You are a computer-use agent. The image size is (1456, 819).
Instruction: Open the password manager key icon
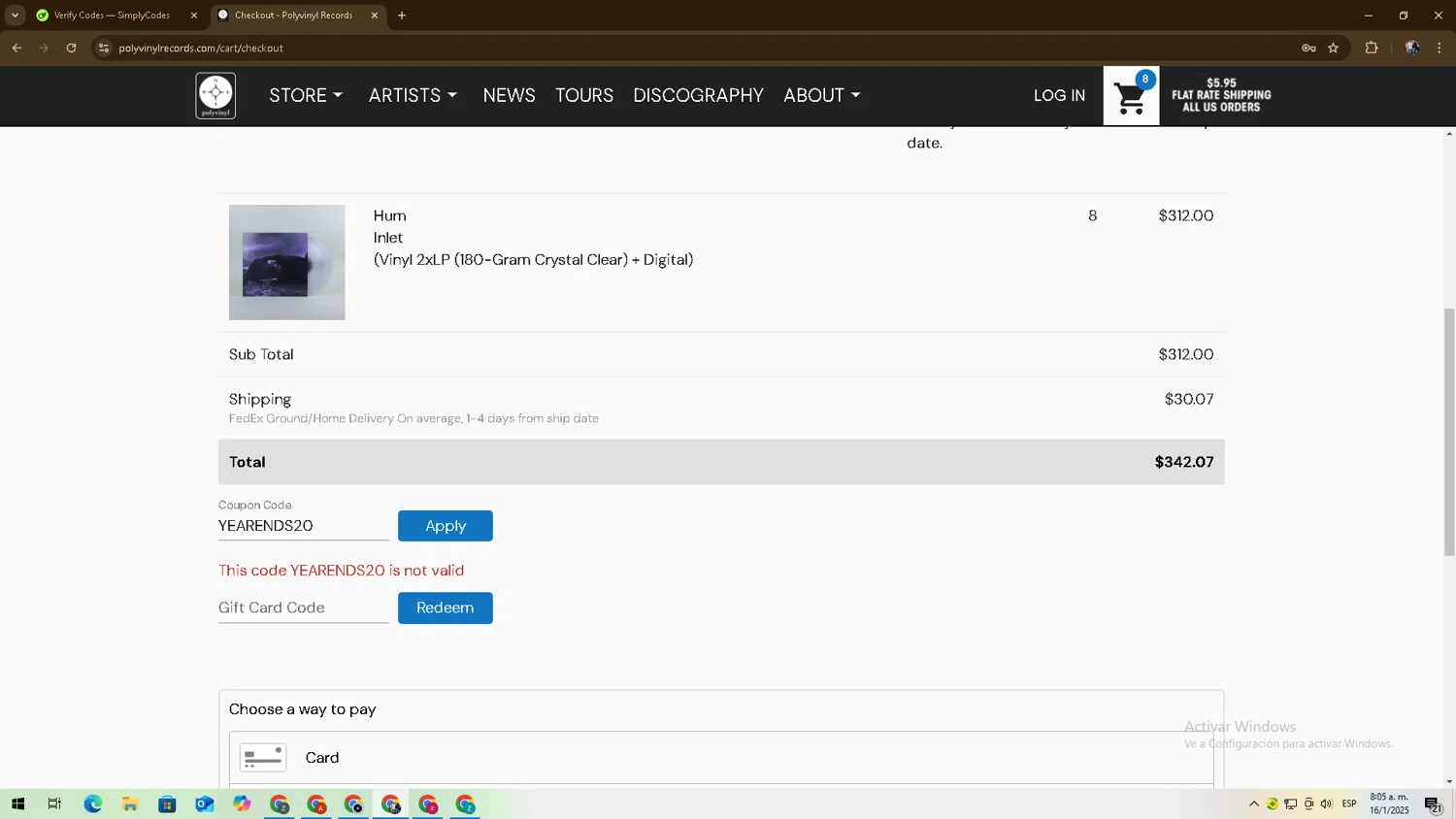[x=1308, y=48]
